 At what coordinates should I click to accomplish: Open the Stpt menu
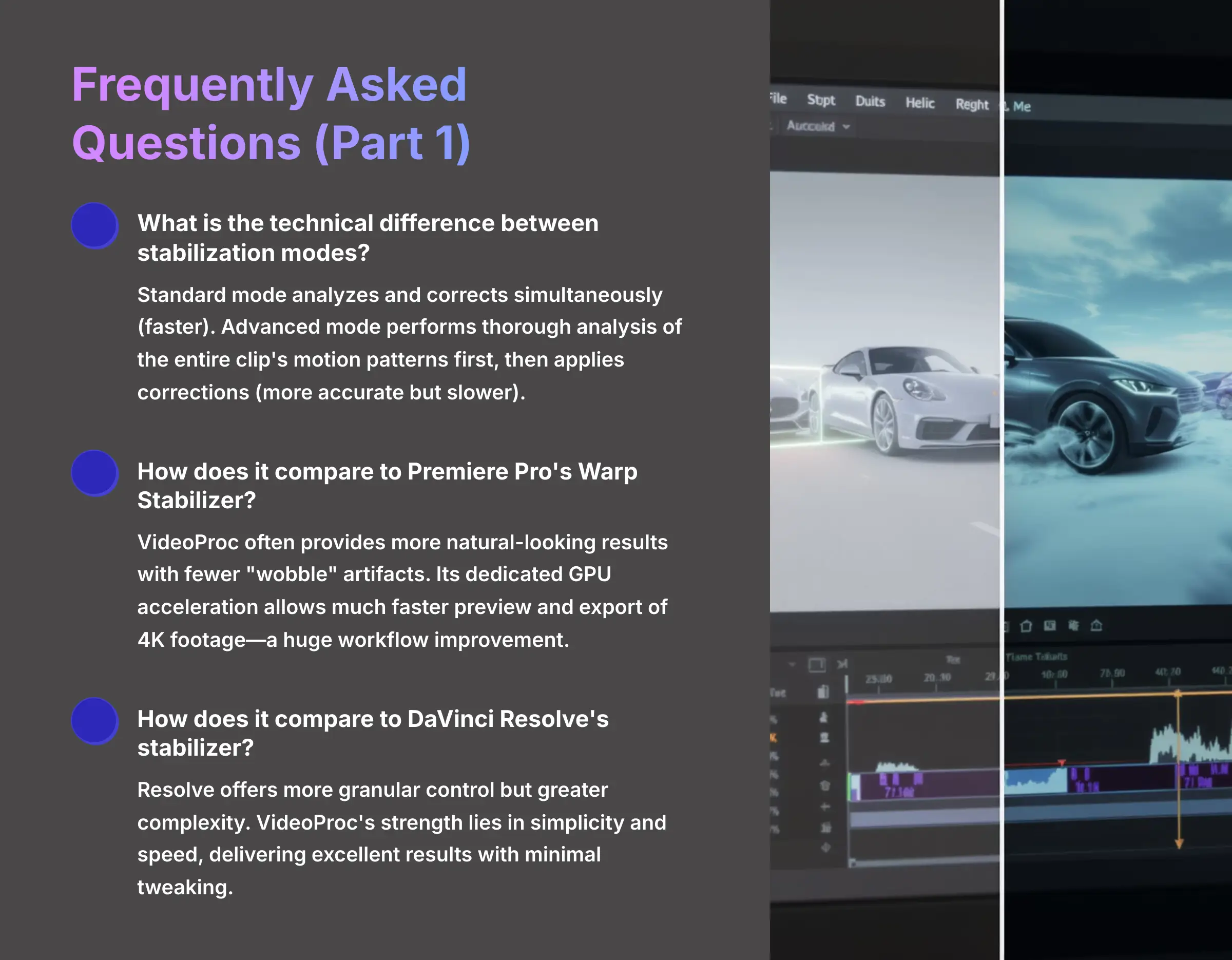point(821,100)
